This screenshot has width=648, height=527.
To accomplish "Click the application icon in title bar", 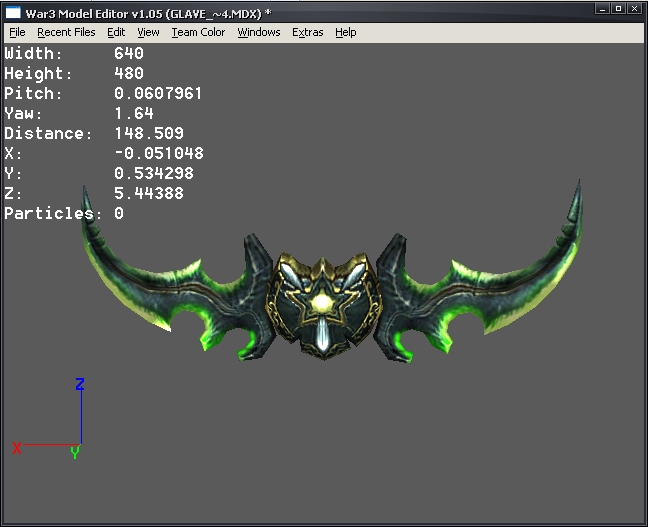I will click(13, 13).
